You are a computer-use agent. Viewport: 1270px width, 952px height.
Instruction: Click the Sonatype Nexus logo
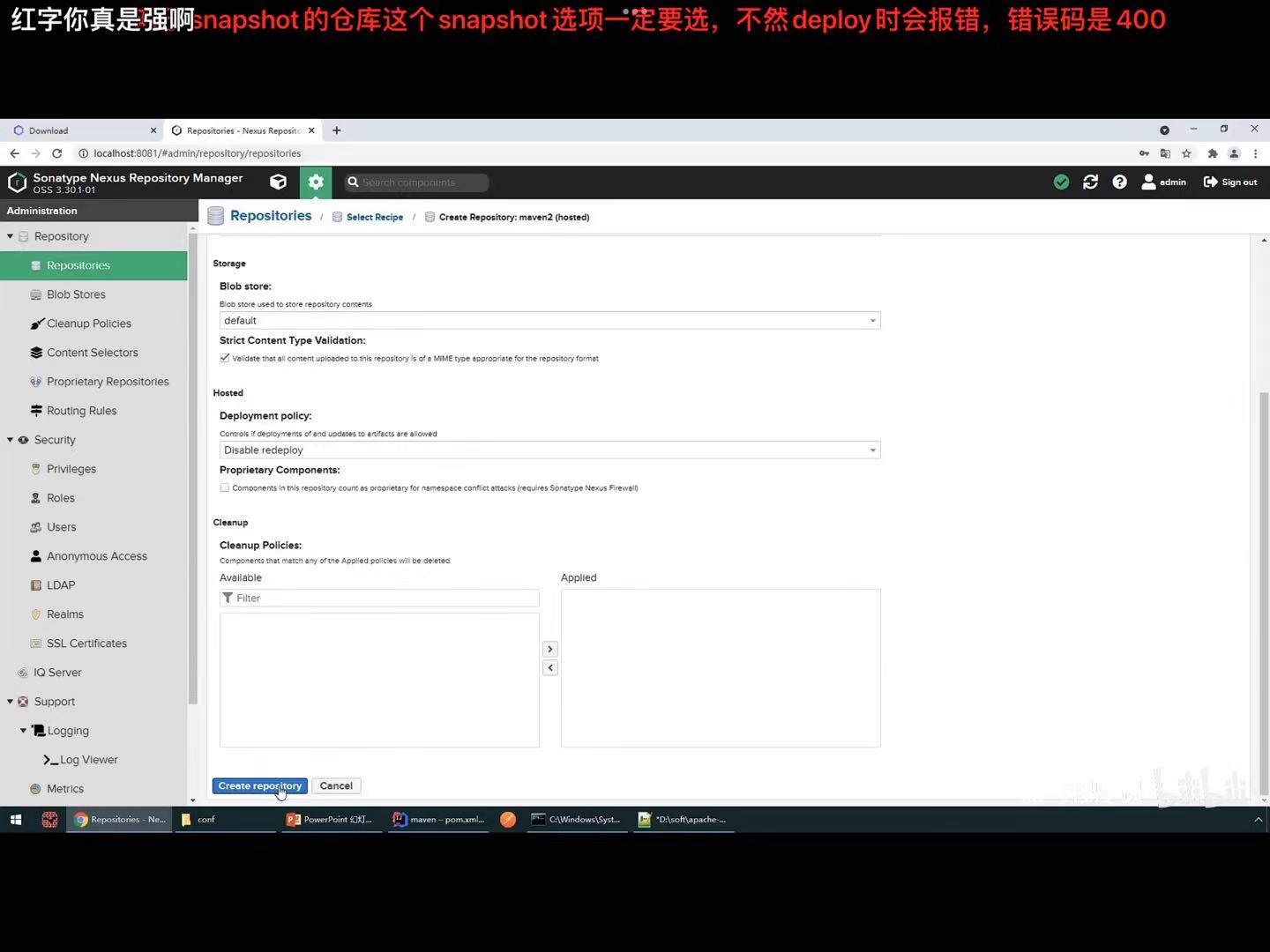tap(17, 182)
